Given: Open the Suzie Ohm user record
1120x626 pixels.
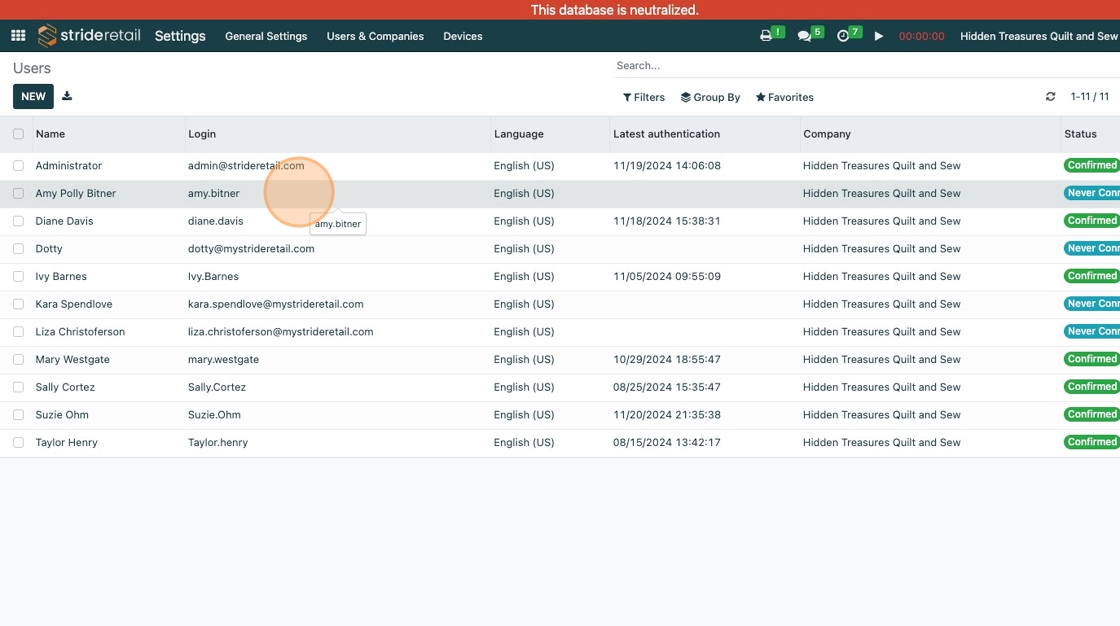Looking at the screenshot, I should click(62, 414).
